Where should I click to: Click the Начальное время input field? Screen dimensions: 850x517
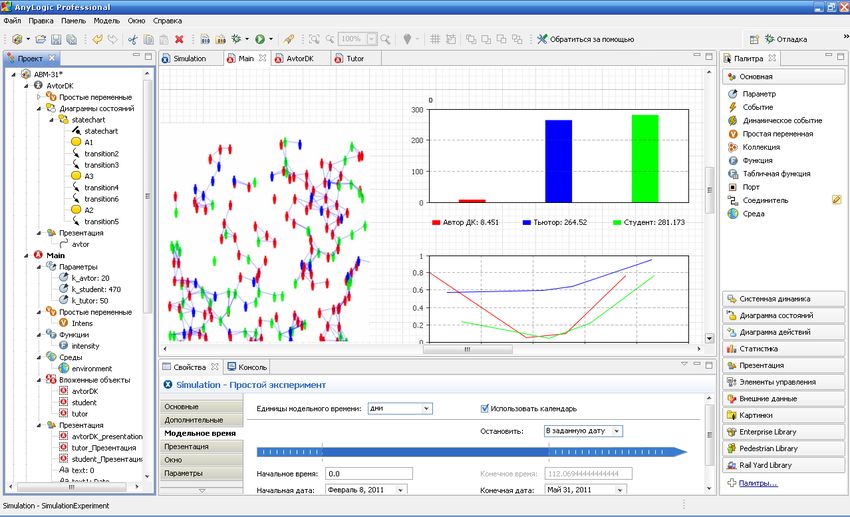(368, 473)
